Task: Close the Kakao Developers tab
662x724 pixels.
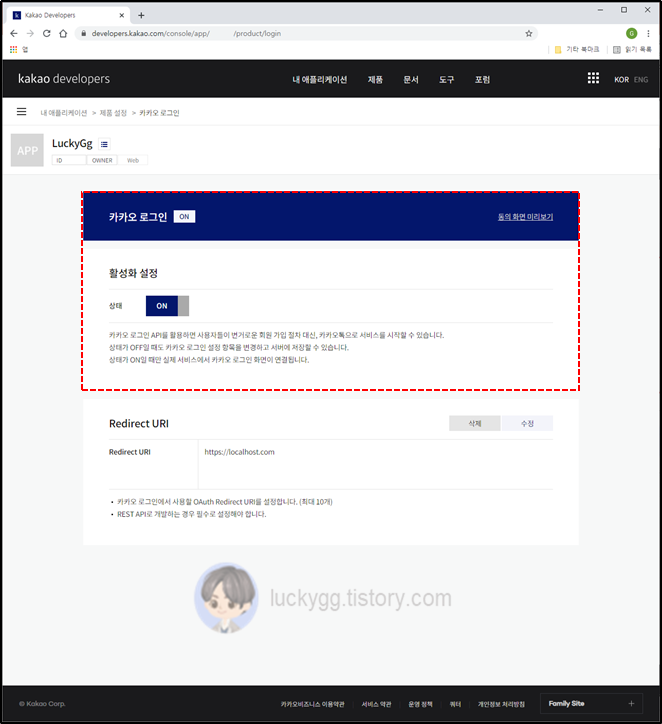Action: click(x=122, y=15)
